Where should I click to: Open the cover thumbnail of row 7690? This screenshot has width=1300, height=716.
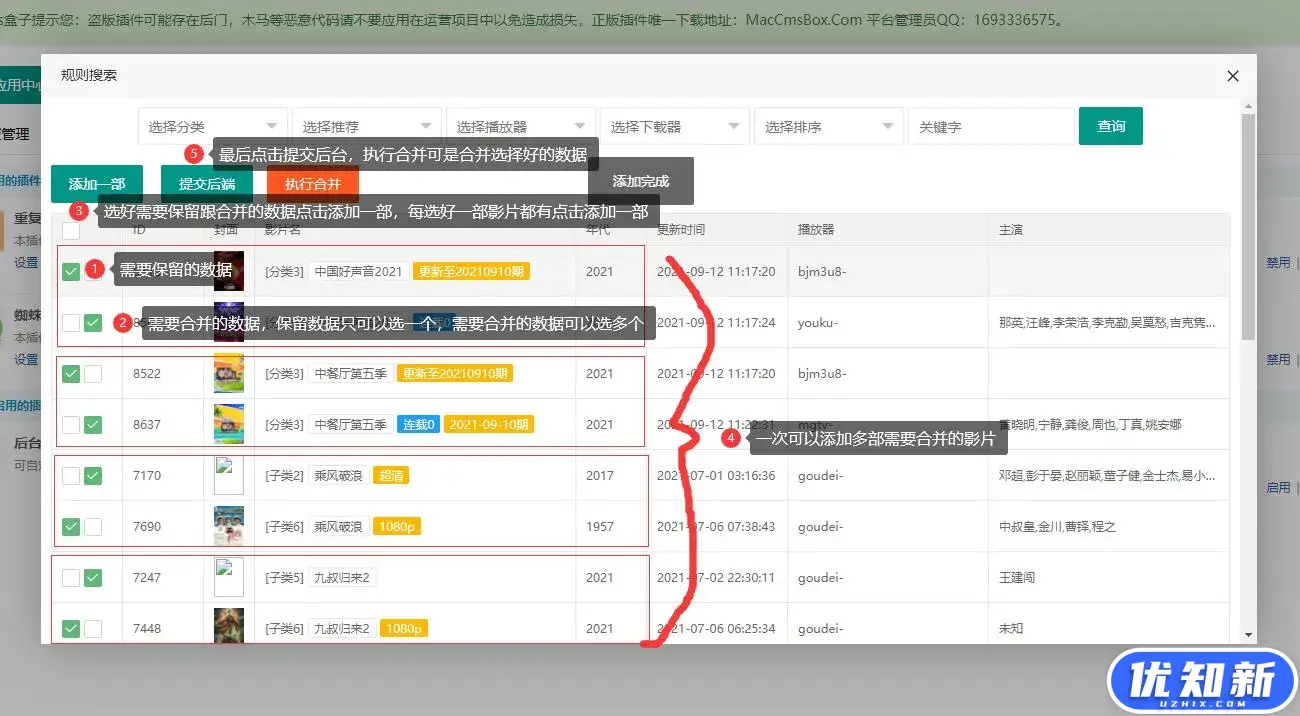pos(229,526)
